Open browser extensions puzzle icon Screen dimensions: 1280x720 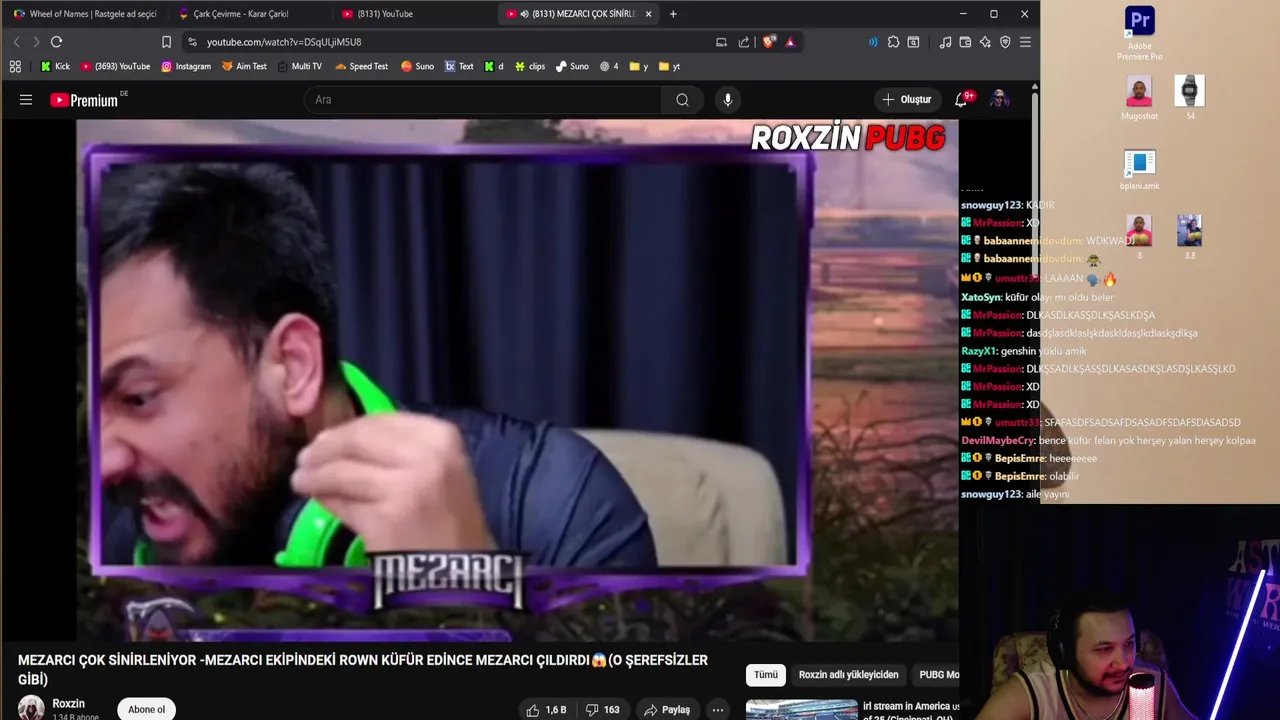[x=893, y=42]
